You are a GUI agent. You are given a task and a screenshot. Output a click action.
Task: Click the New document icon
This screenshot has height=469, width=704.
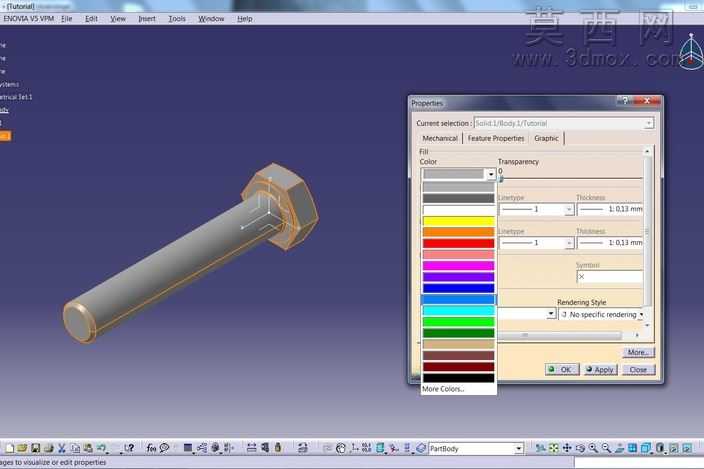(x=9, y=448)
